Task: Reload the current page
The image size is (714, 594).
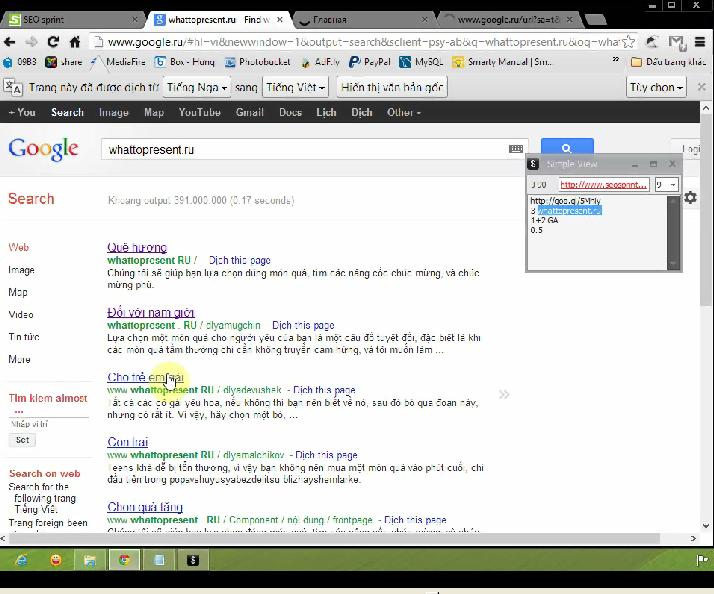Action: [53, 42]
